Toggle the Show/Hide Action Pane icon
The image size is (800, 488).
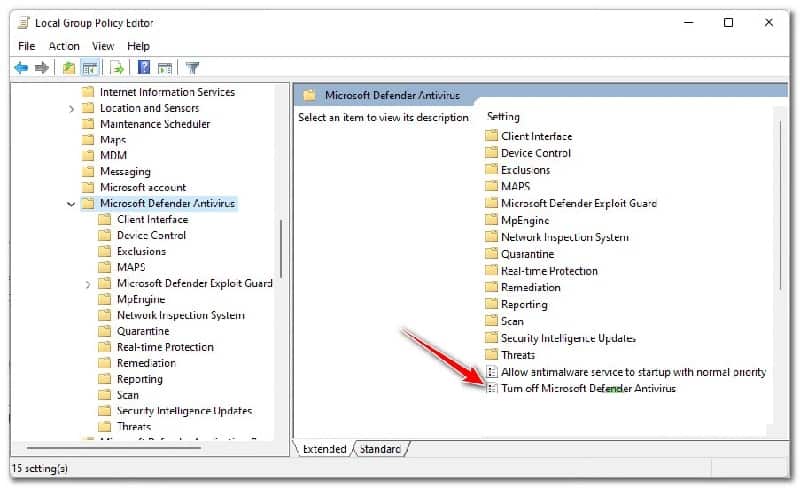[x=165, y=67]
